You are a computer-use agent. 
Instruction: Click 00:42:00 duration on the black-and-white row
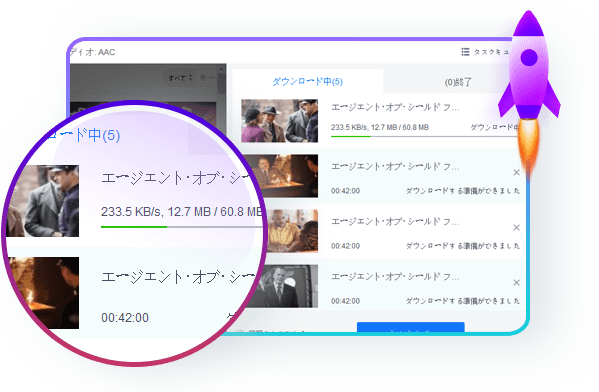point(345,301)
